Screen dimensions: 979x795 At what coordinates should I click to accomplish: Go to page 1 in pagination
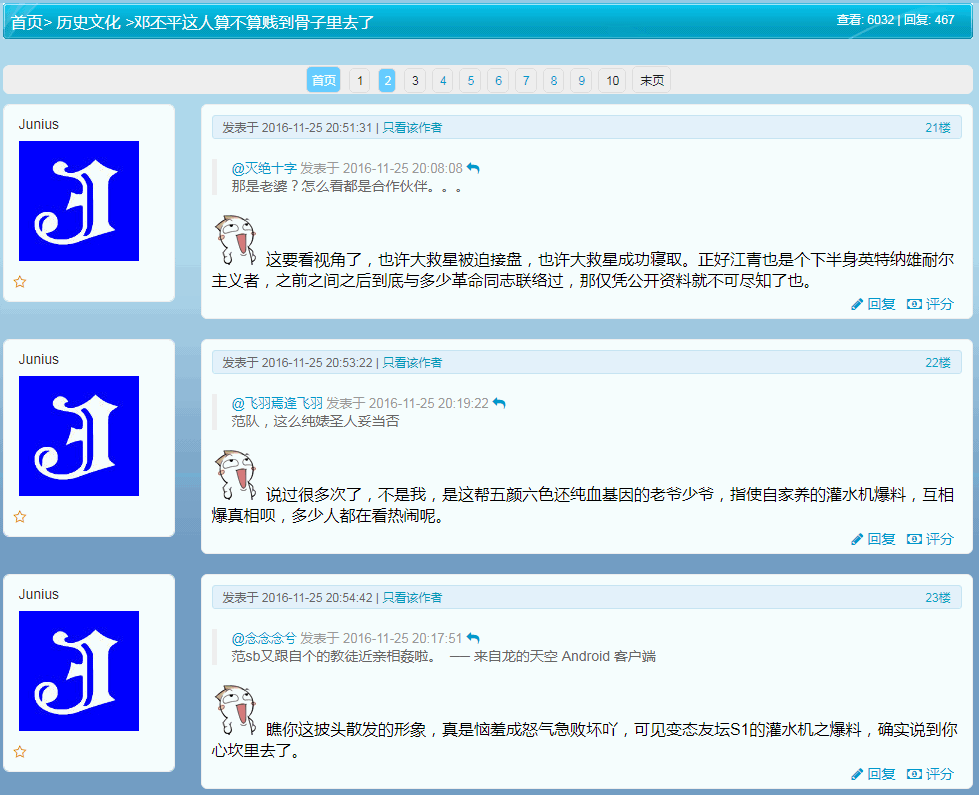tap(360, 80)
